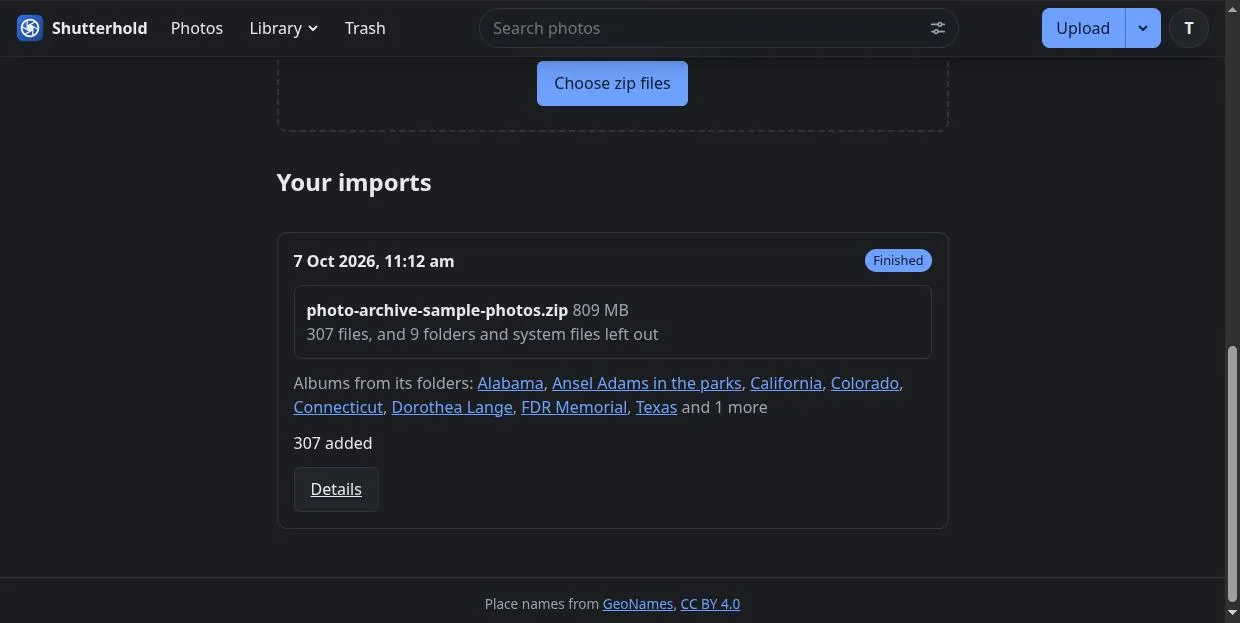Open the Alabama album link
This screenshot has width=1240, height=623.
pyautogui.click(x=510, y=383)
